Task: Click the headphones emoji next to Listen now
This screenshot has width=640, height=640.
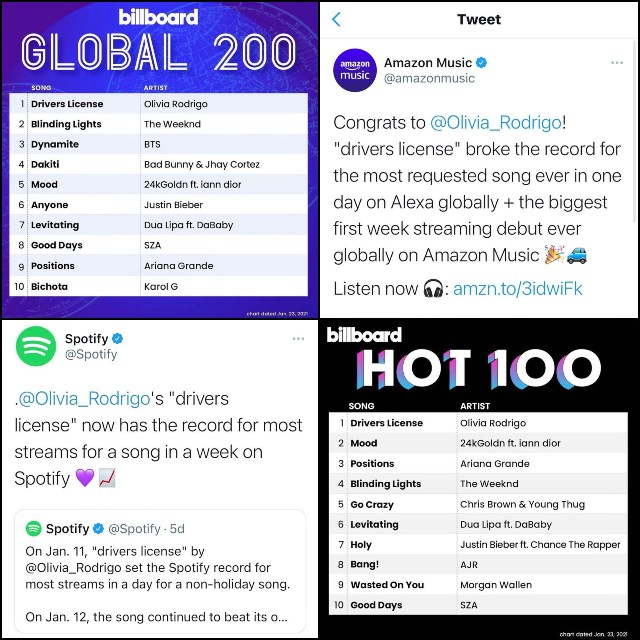Action: point(433,289)
